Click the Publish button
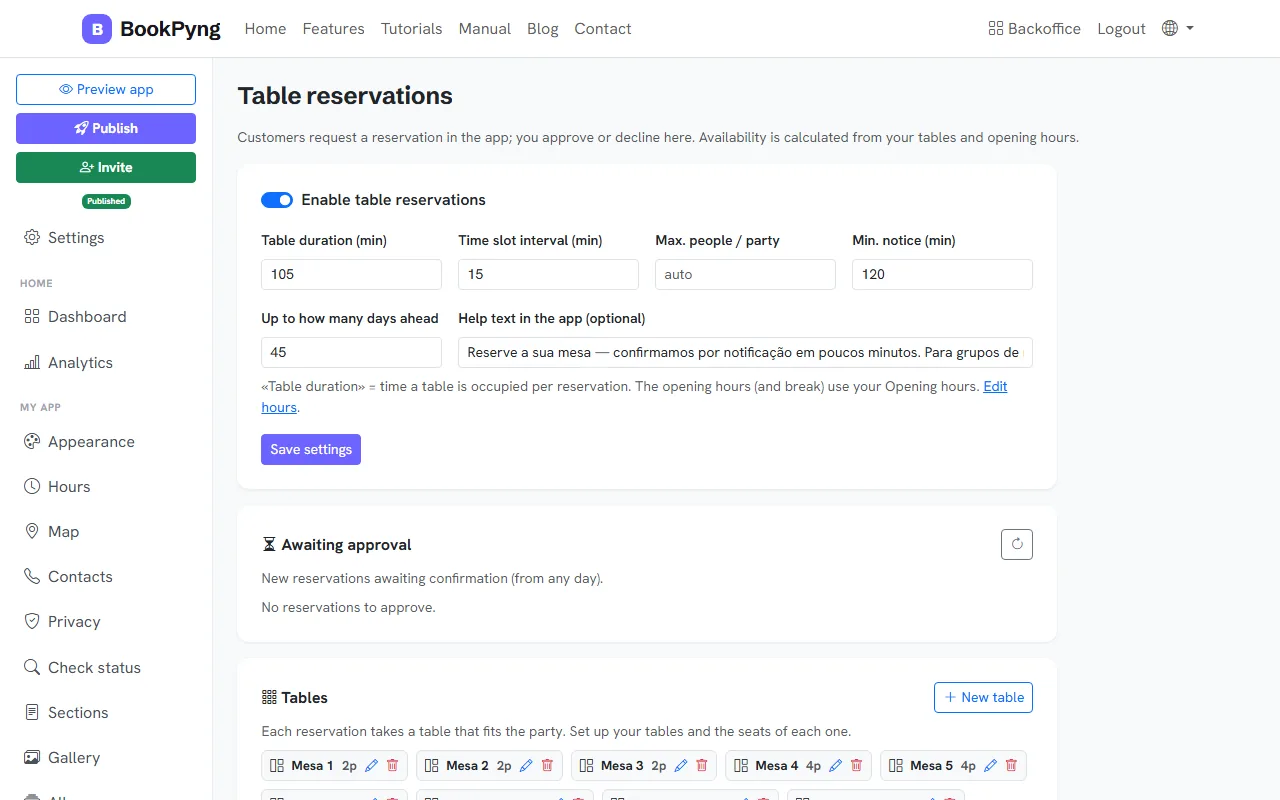1280x800 pixels. (x=106, y=128)
